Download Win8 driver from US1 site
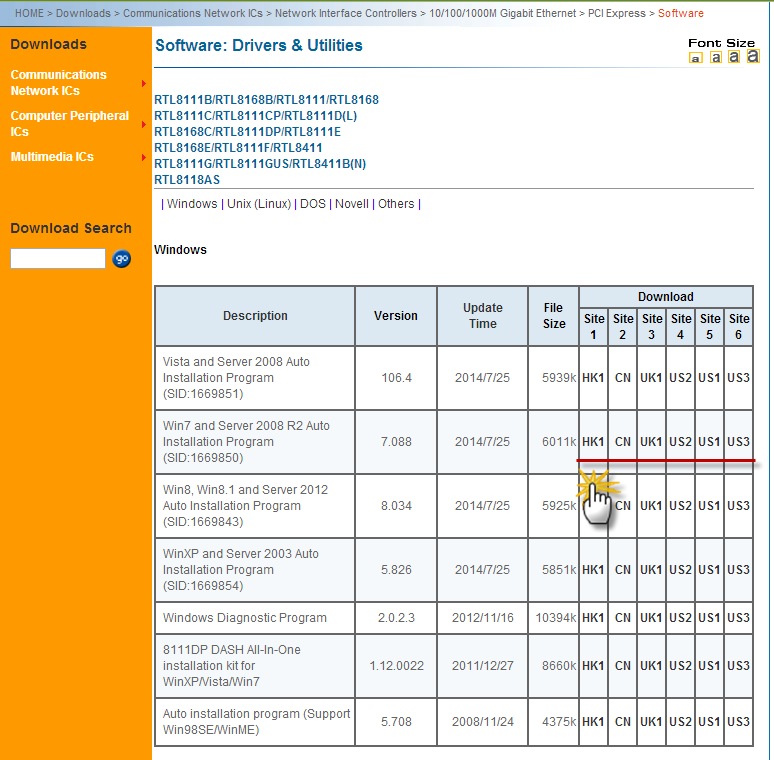 [x=709, y=506]
